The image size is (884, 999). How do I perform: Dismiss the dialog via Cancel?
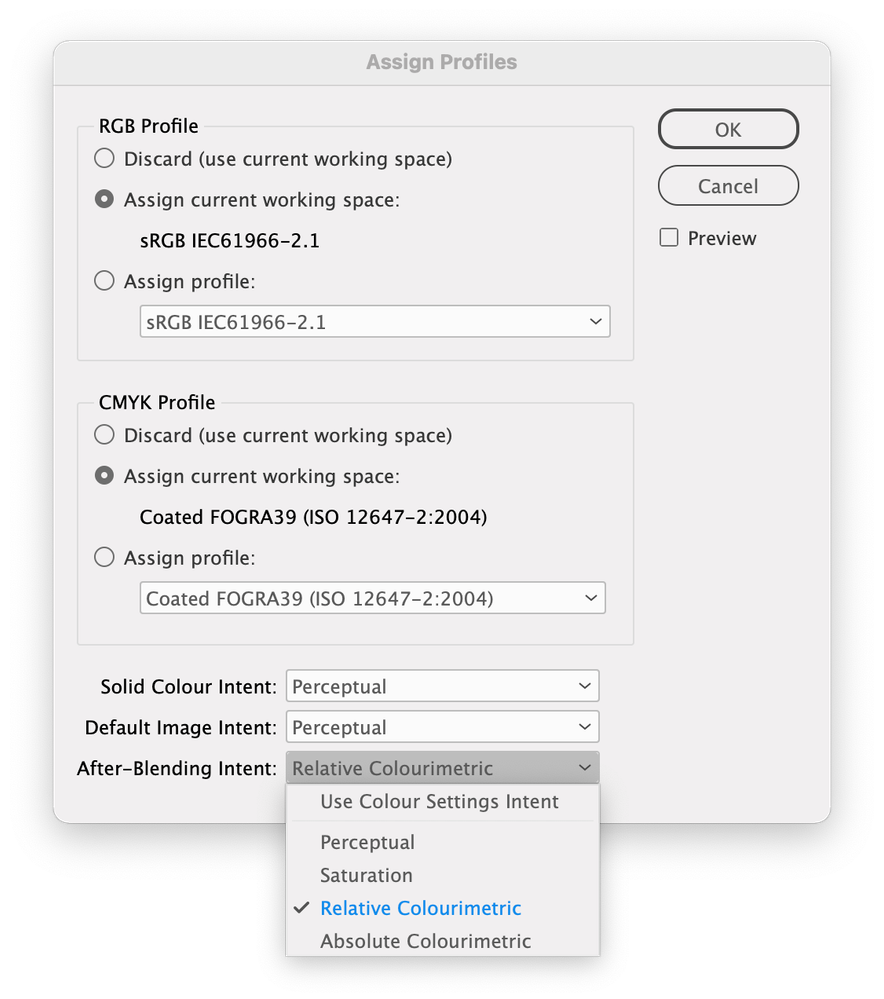pos(728,186)
